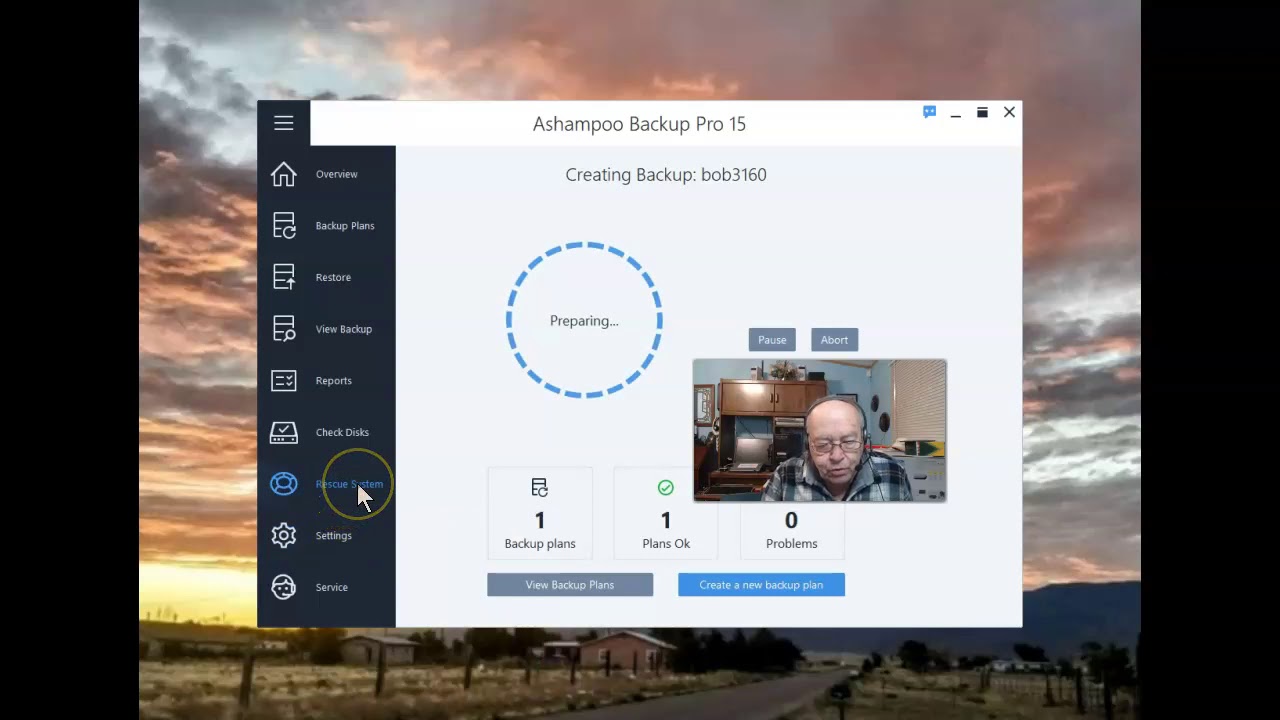
Task: Click the Overview house icon
Action: tap(284, 174)
